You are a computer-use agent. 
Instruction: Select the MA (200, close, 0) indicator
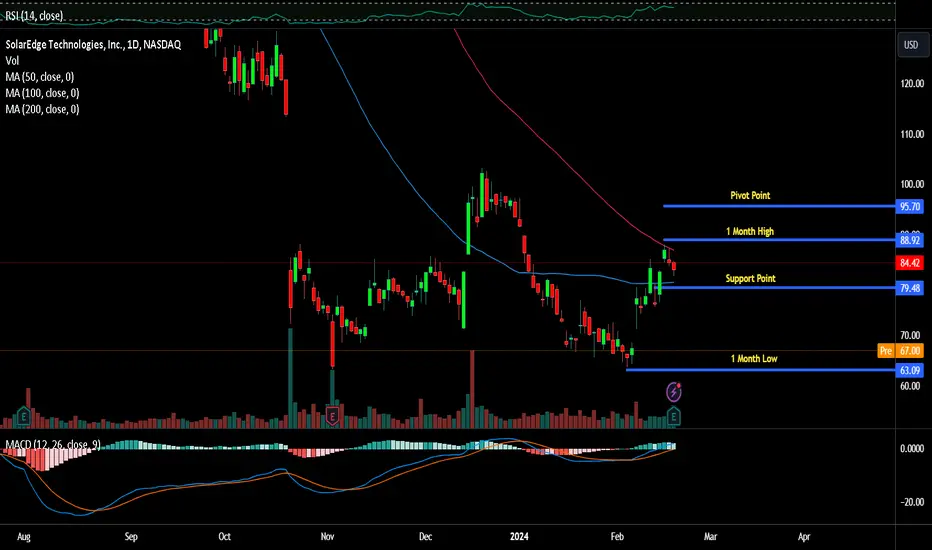(x=42, y=109)
